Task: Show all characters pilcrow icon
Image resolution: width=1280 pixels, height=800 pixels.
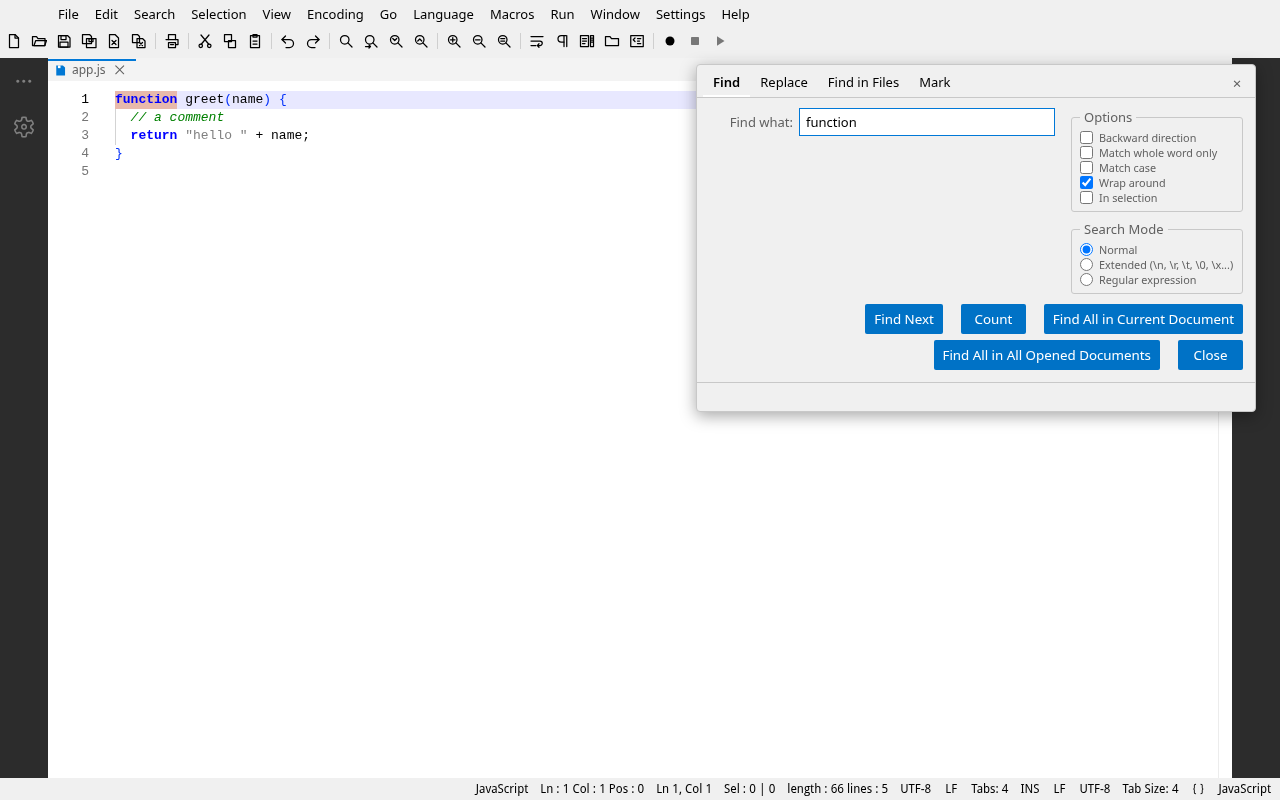Action: click(562, 41)
